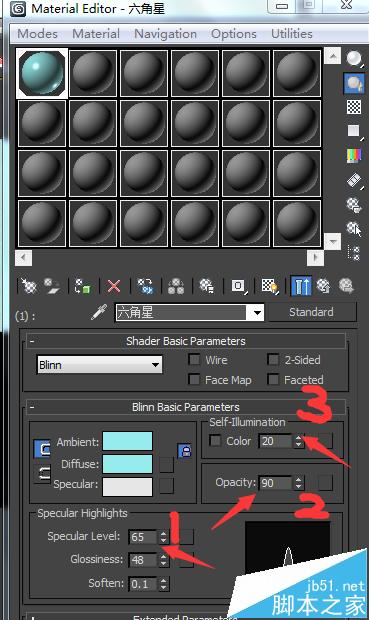Click Assign Material to Selection icon

pos(83,285)
